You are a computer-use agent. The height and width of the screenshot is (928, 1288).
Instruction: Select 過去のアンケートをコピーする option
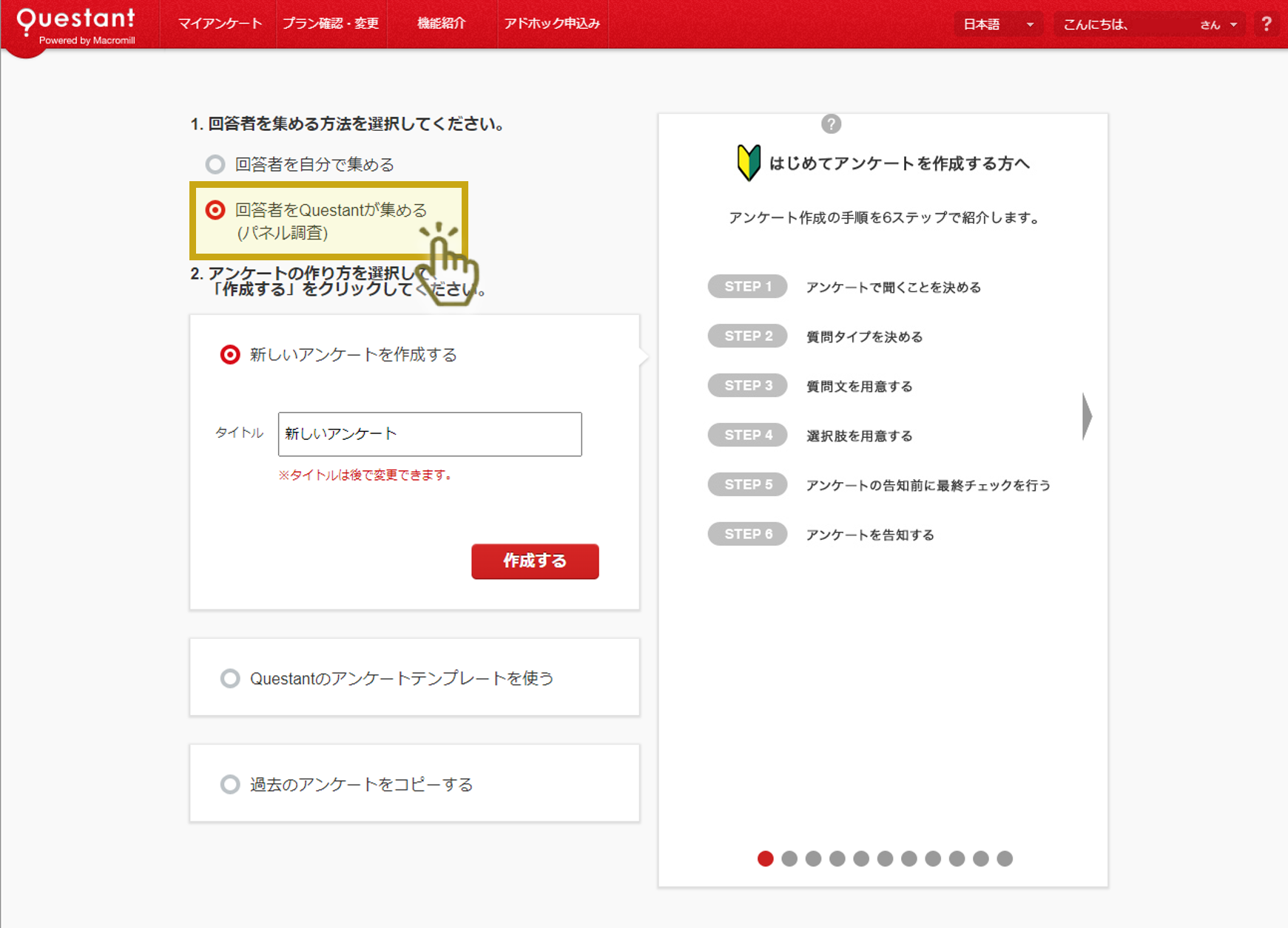point(229,784)
